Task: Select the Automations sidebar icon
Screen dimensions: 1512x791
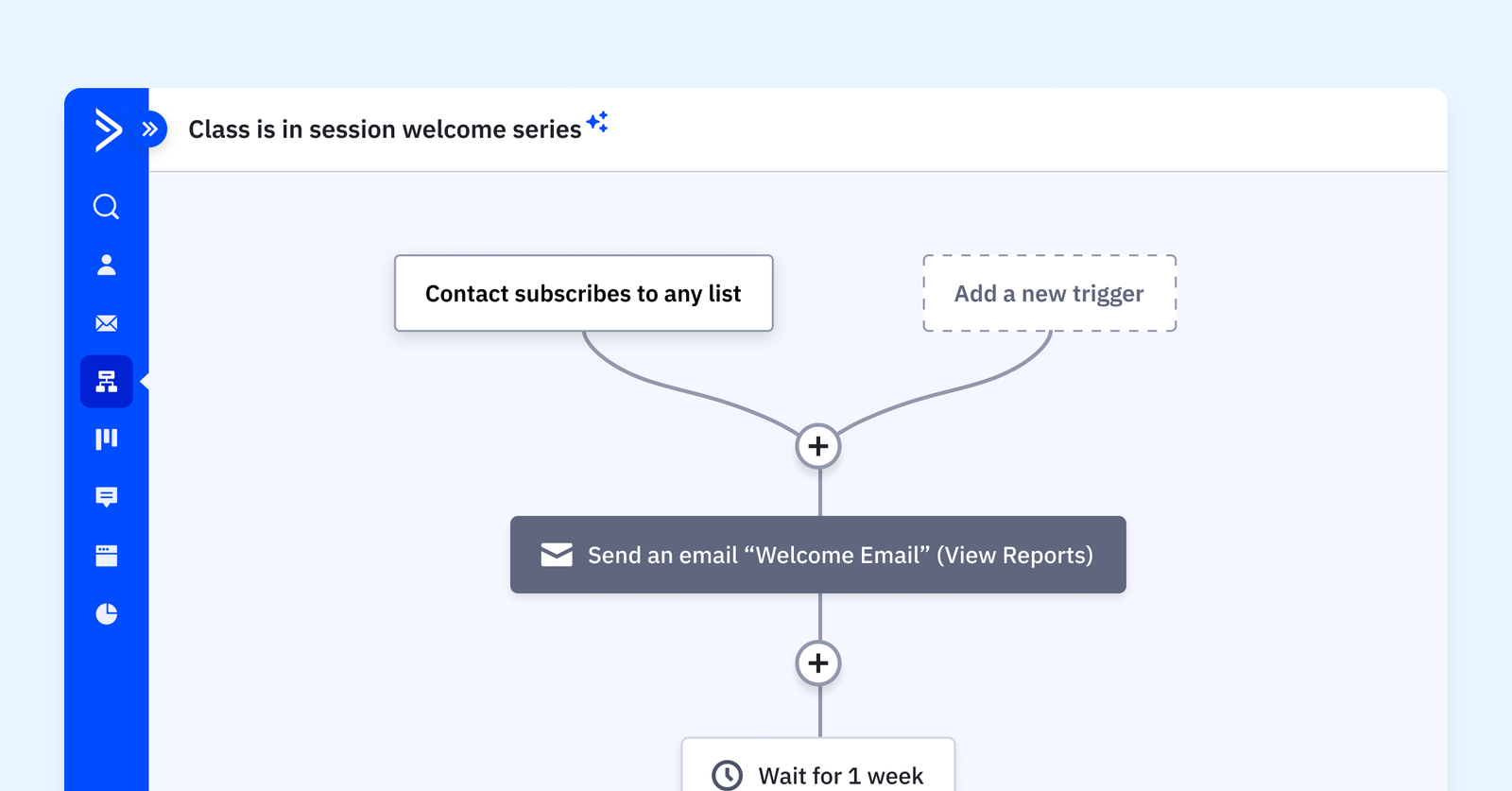Action: click(x=107, y=382)
